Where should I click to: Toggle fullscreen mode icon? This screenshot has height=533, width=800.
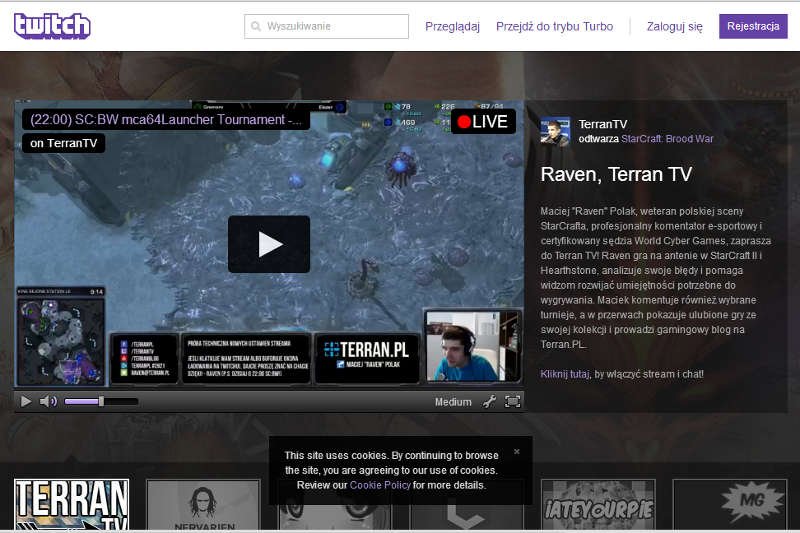(512, 402)
